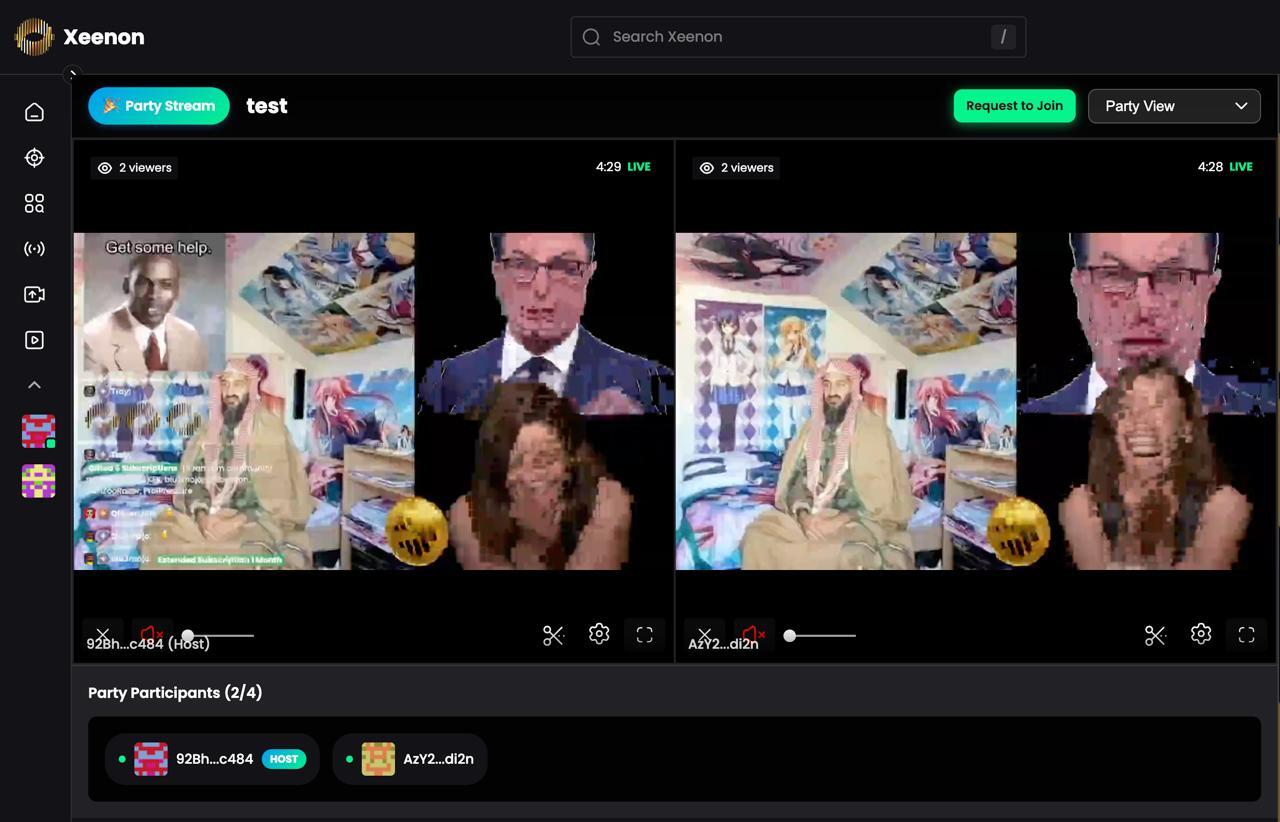Enter fullscreen on host stream
Image resolution: width=1280 pixels, height=822 pixels.
[645, 635]
